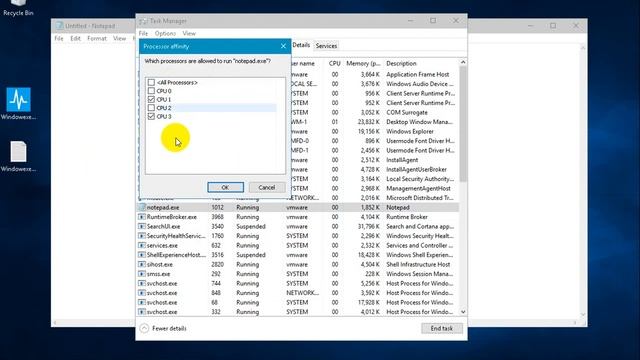Screen dimensions: 640x360
Task: Select the ShellExperienceHost process row
Action: (298, 255)
